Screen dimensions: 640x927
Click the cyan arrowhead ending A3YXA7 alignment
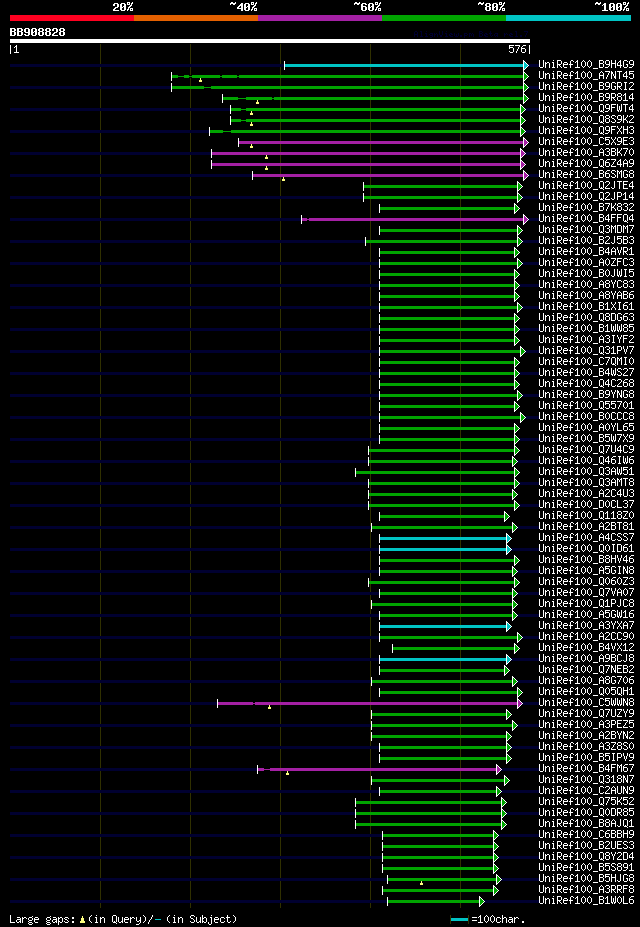coord(509,626)
